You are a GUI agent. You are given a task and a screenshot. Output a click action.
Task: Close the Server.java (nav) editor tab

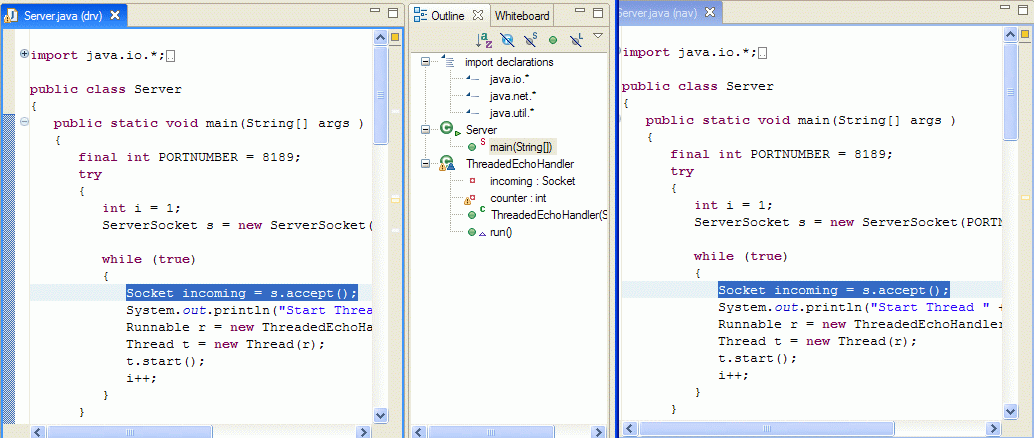tap(710, 13)
